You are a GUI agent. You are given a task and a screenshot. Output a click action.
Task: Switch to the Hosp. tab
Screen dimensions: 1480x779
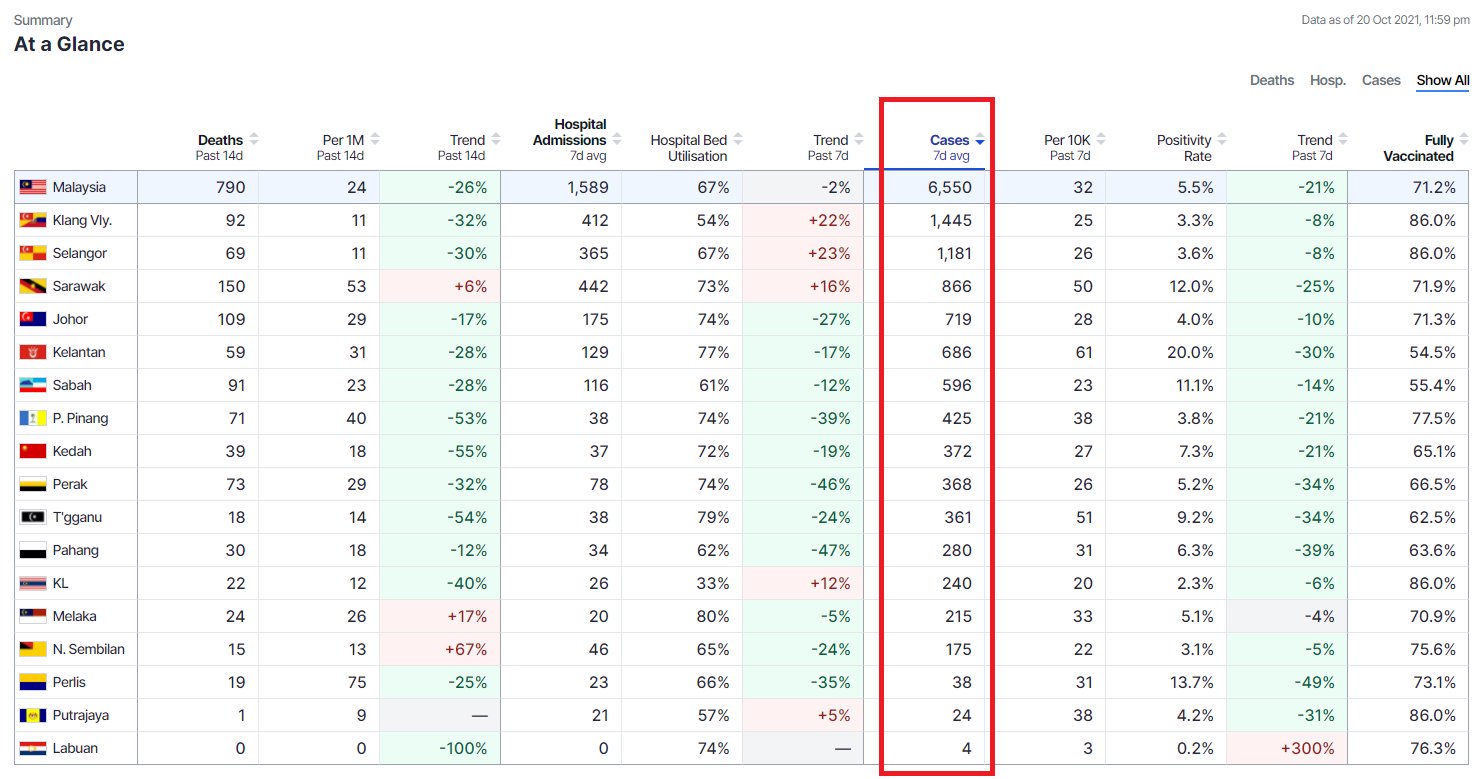(x=1328, y=80)
